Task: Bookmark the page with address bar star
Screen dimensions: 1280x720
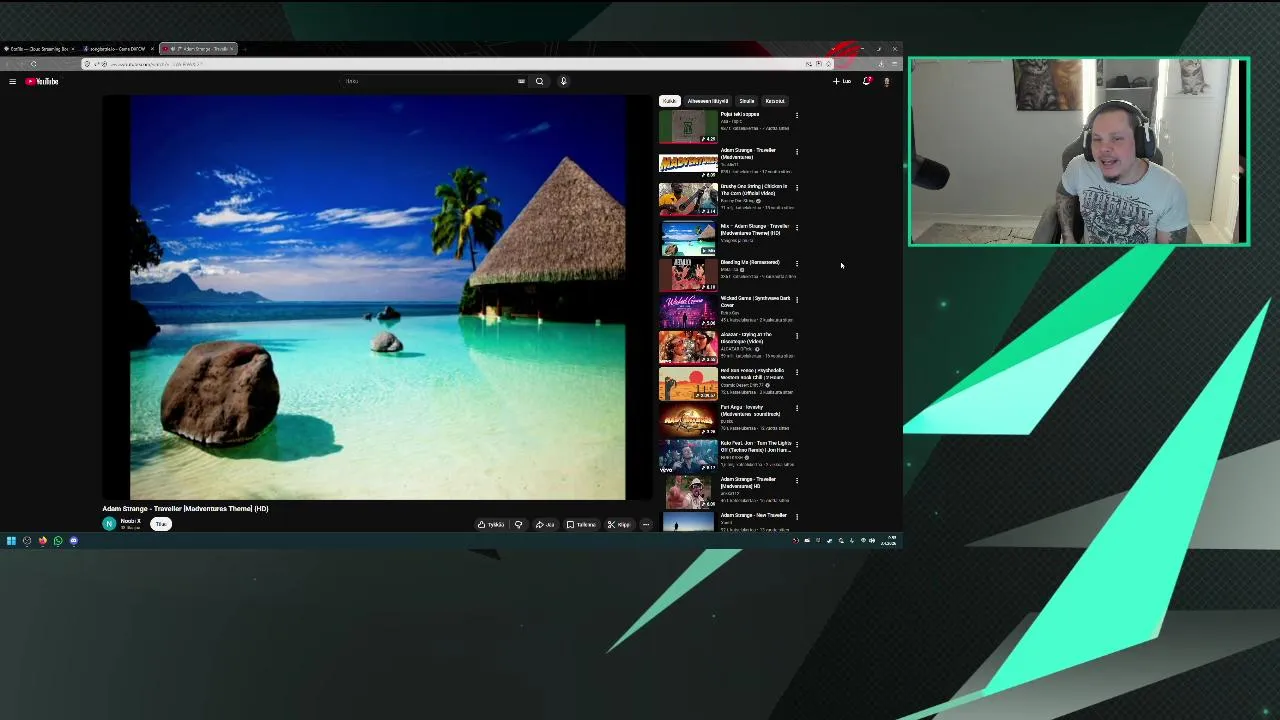Action: [828, 64]
